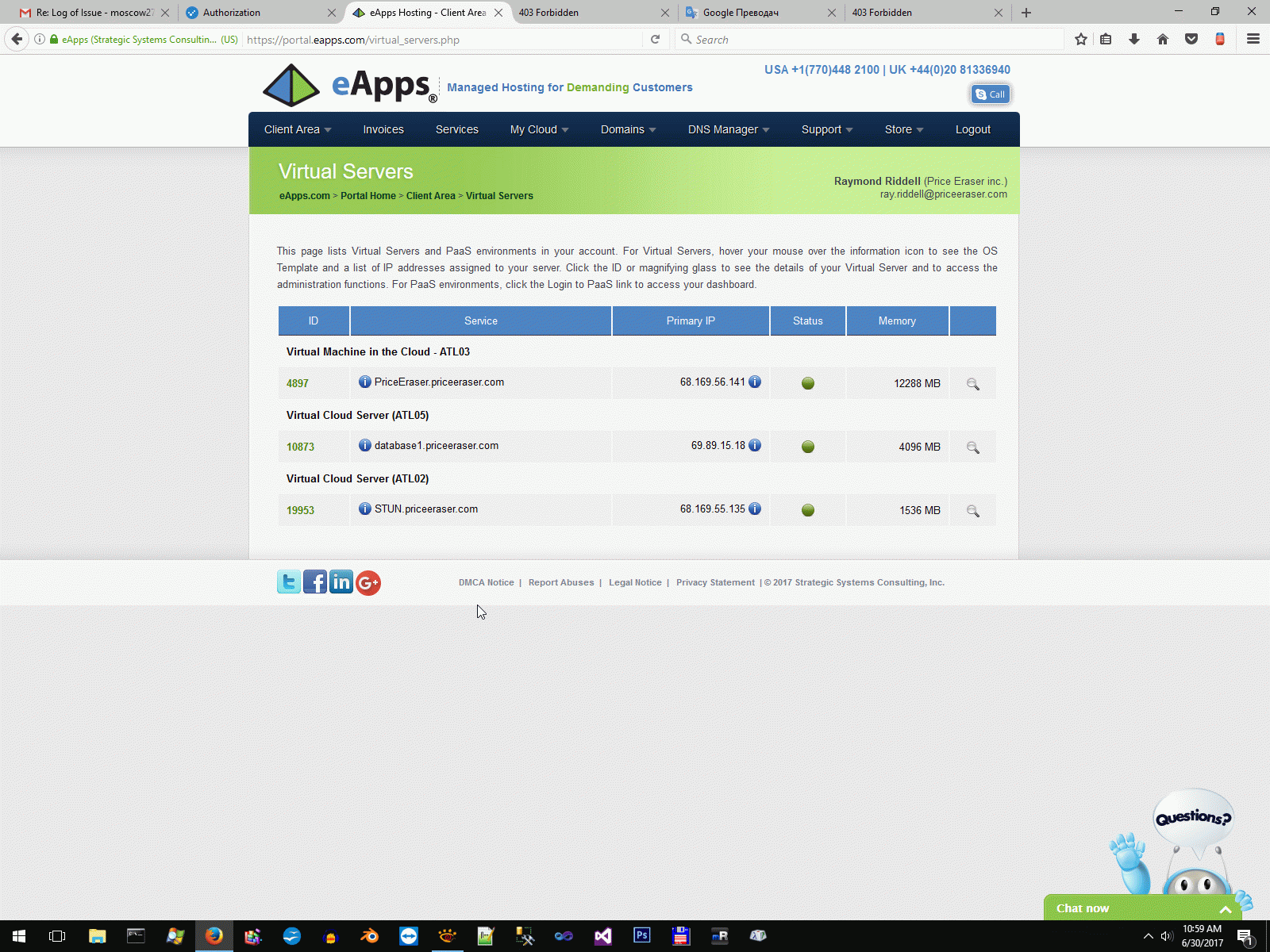Click info icon beside PriceEraser.priceeraser.com
Screen dimensions: 1270x952
[x=365, y=382]
